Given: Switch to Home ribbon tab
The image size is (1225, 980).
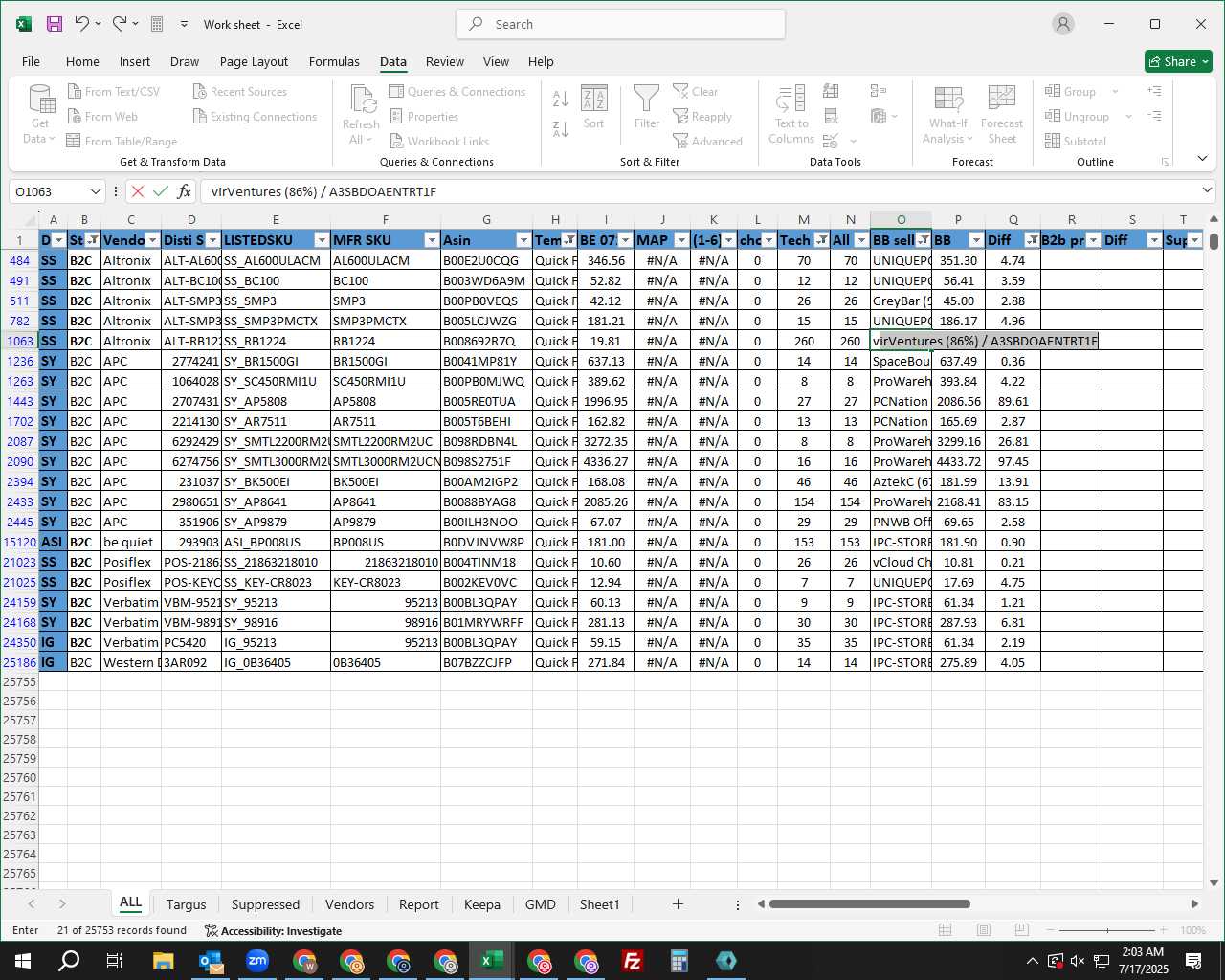Looking at the screenshot, I should coord(82,61).
